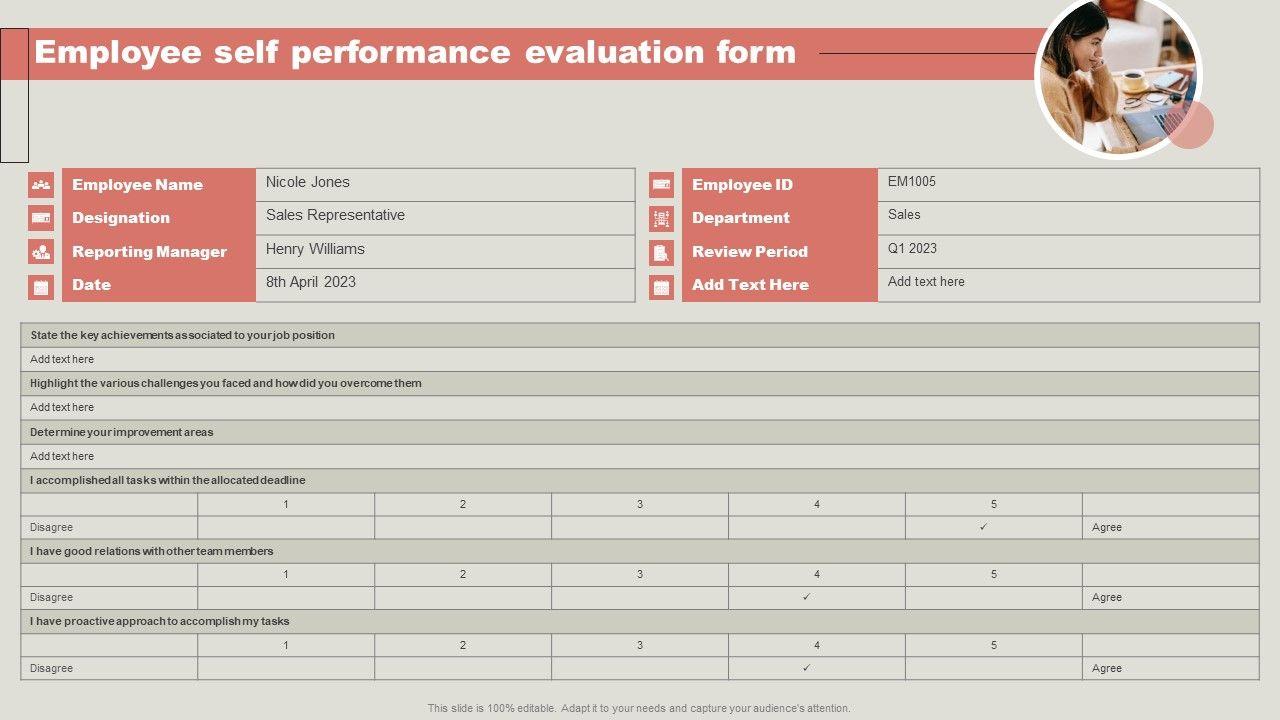Click the 'Department' label
The image size is (1280, 720).
(x=741, y=218)
